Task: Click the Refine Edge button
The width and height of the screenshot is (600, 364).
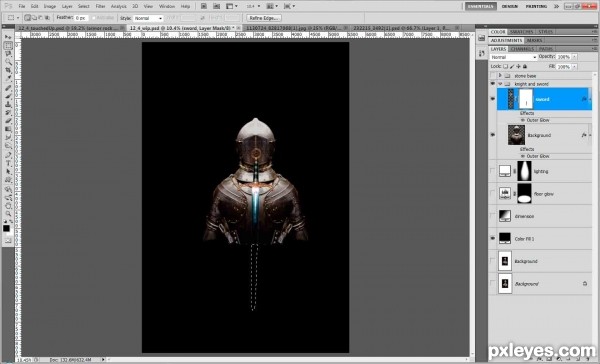Action: click(x=264, y=18)
